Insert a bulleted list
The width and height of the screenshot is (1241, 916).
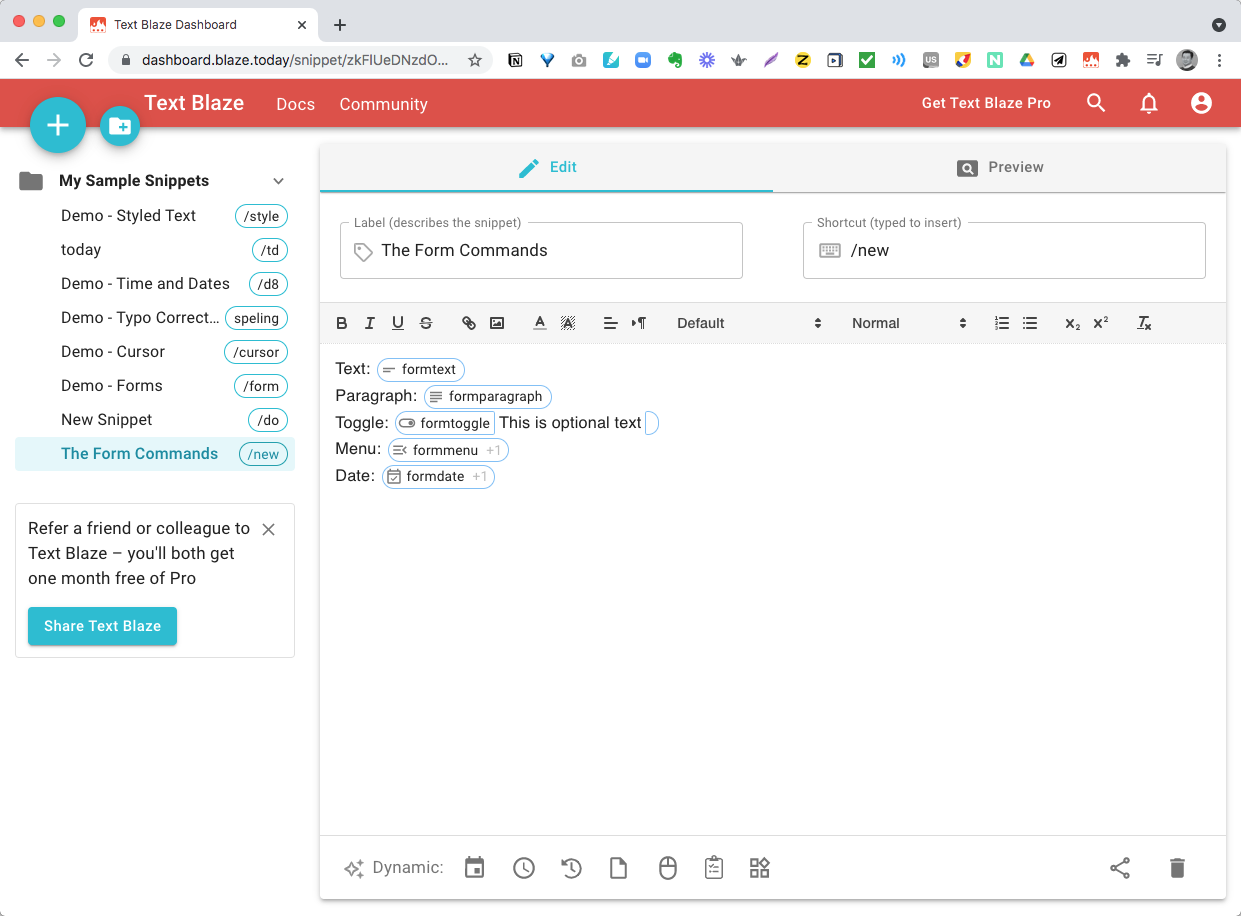1030,323
